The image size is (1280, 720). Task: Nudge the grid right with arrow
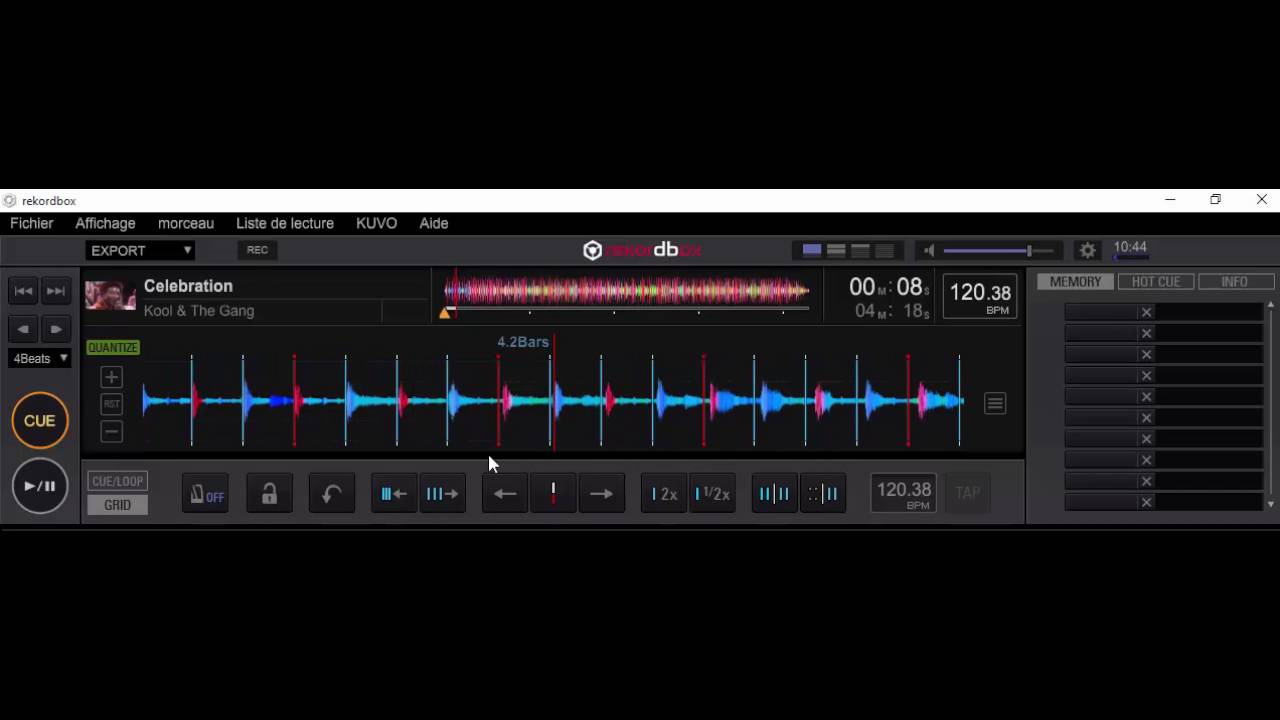click(x=601, y=494)
